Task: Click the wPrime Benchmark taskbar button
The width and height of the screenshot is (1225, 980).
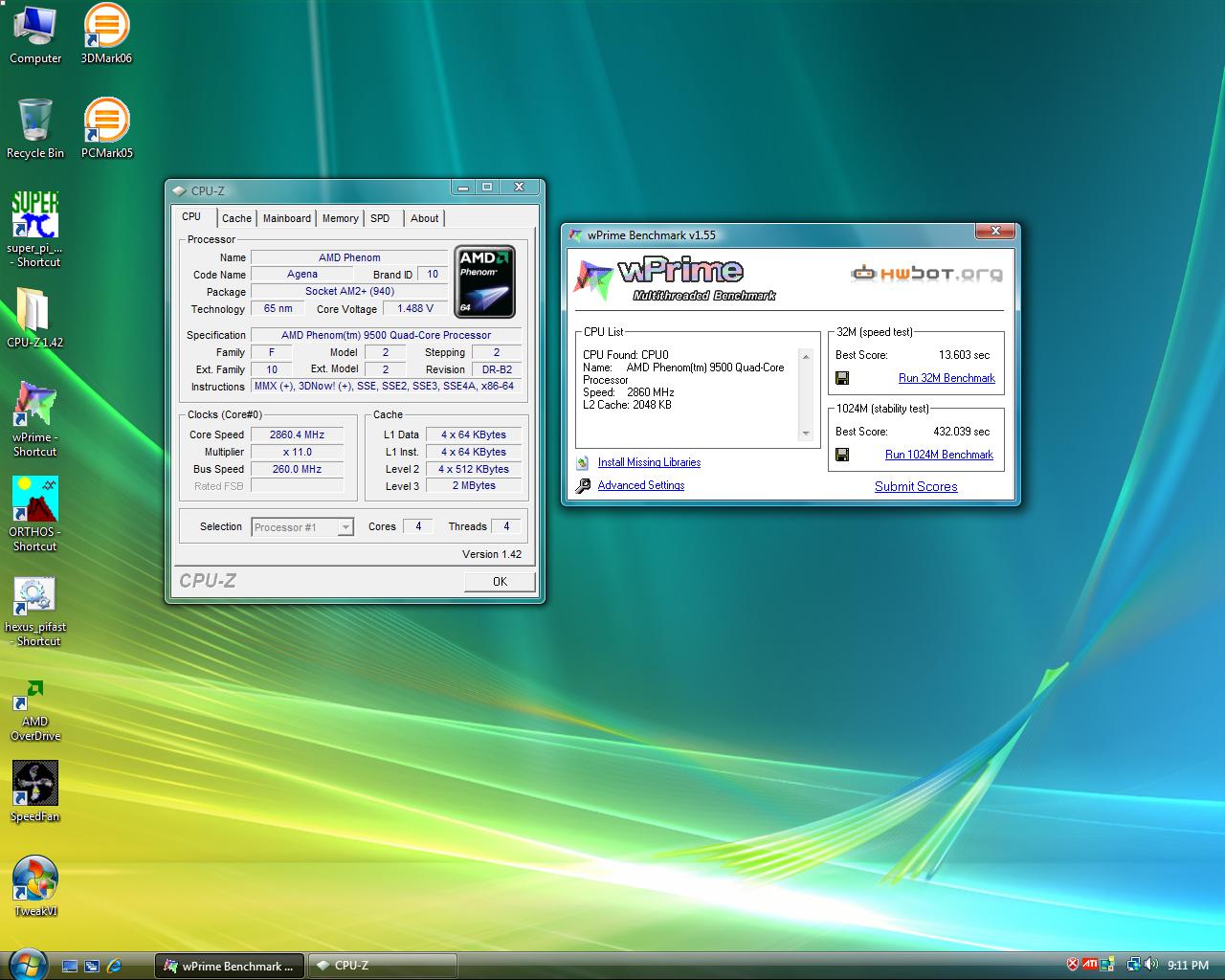Action: coord(230,966)
